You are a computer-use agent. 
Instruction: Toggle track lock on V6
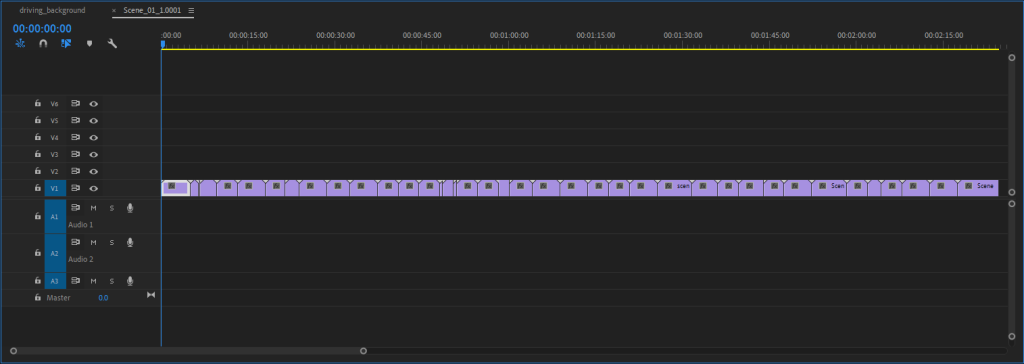tap(38, 103)
